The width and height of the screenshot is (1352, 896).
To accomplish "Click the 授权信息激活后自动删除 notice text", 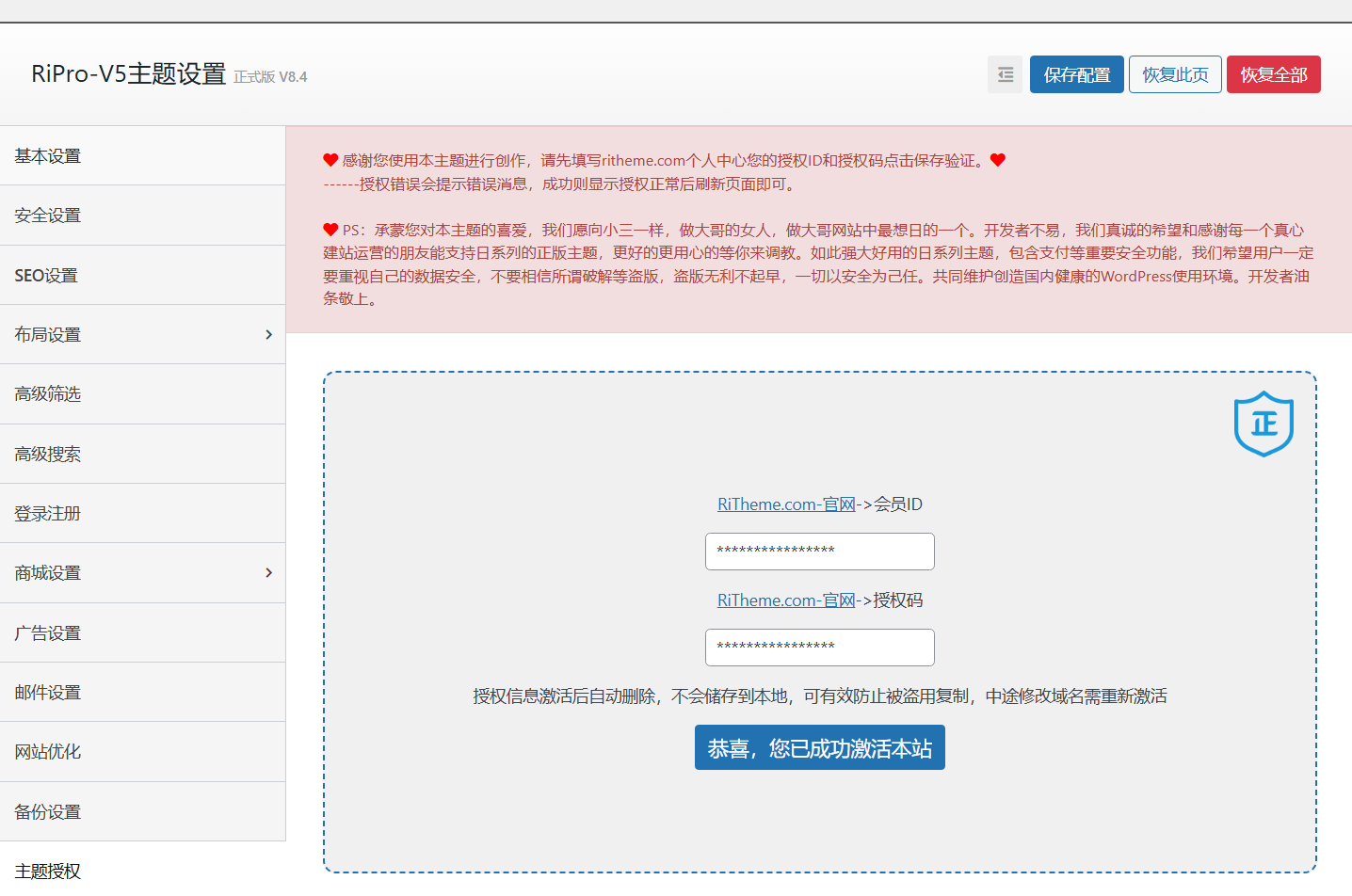I will 820,696.
